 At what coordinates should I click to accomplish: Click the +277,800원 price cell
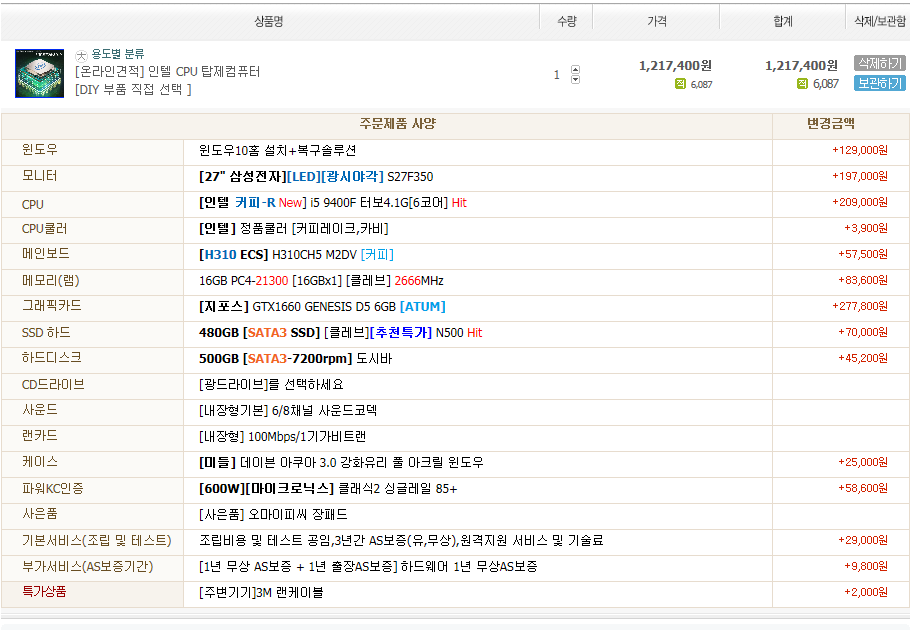[860, 306]
